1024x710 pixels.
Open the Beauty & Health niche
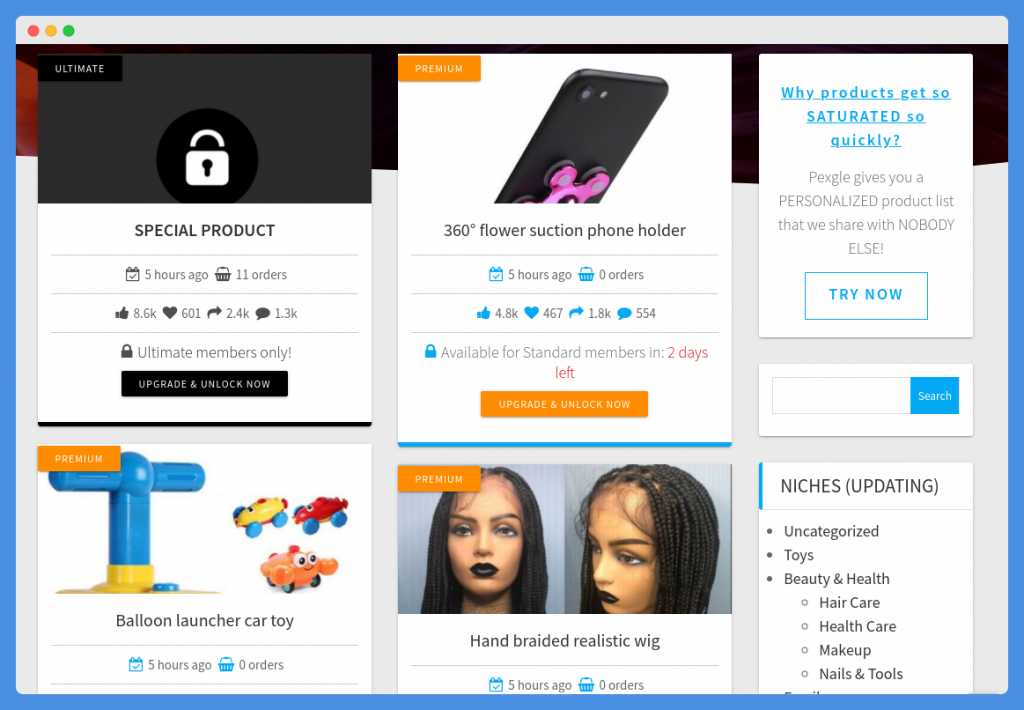pyautogui.click(x=837, y=579)
